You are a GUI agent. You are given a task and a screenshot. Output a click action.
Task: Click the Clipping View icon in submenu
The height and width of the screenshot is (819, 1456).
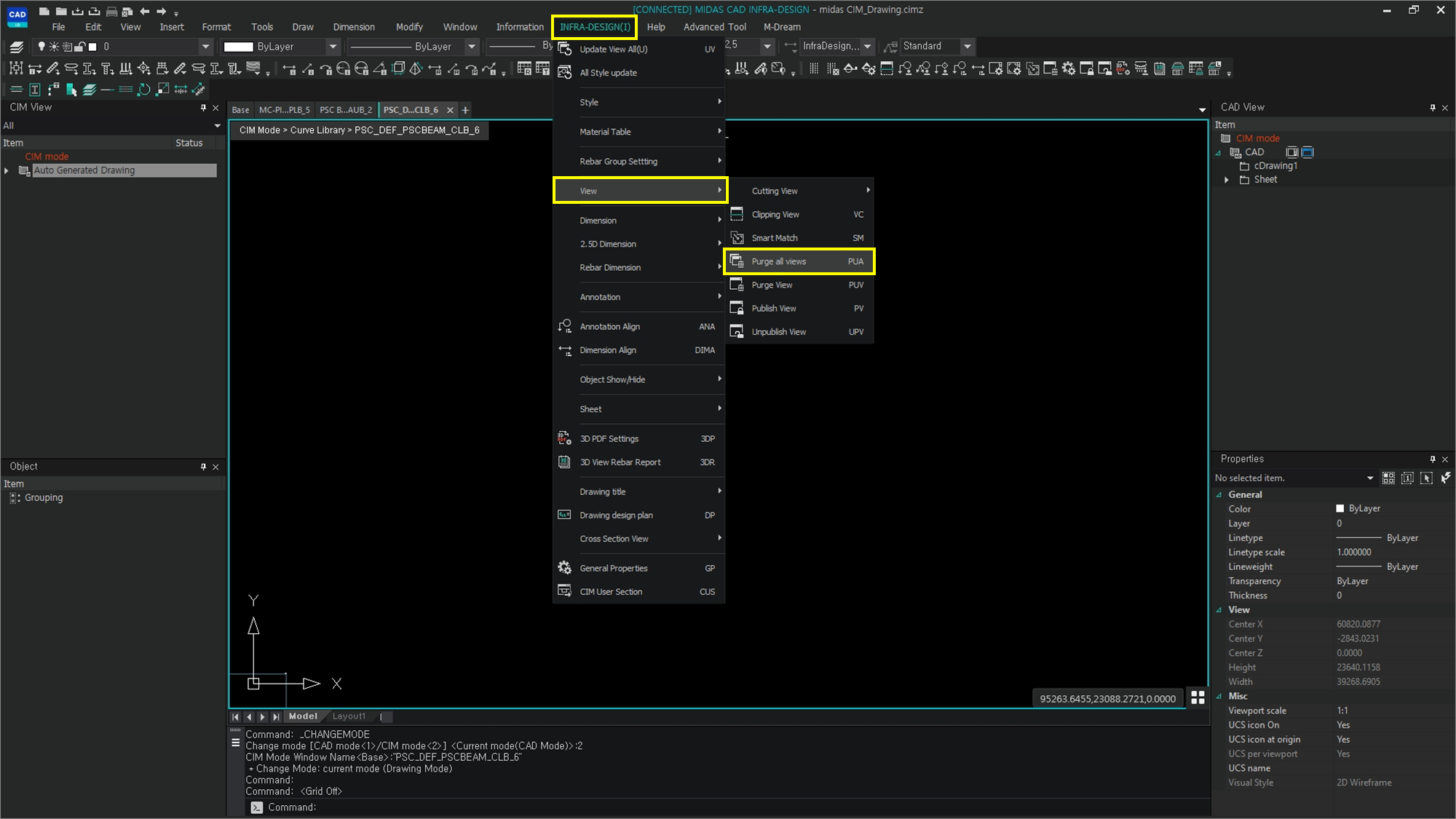point(737,214)
